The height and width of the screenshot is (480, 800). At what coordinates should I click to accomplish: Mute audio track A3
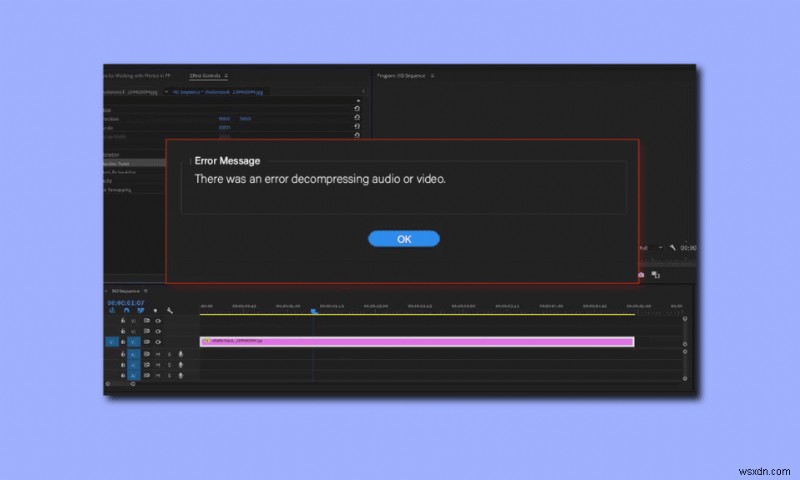coord(158,375)
